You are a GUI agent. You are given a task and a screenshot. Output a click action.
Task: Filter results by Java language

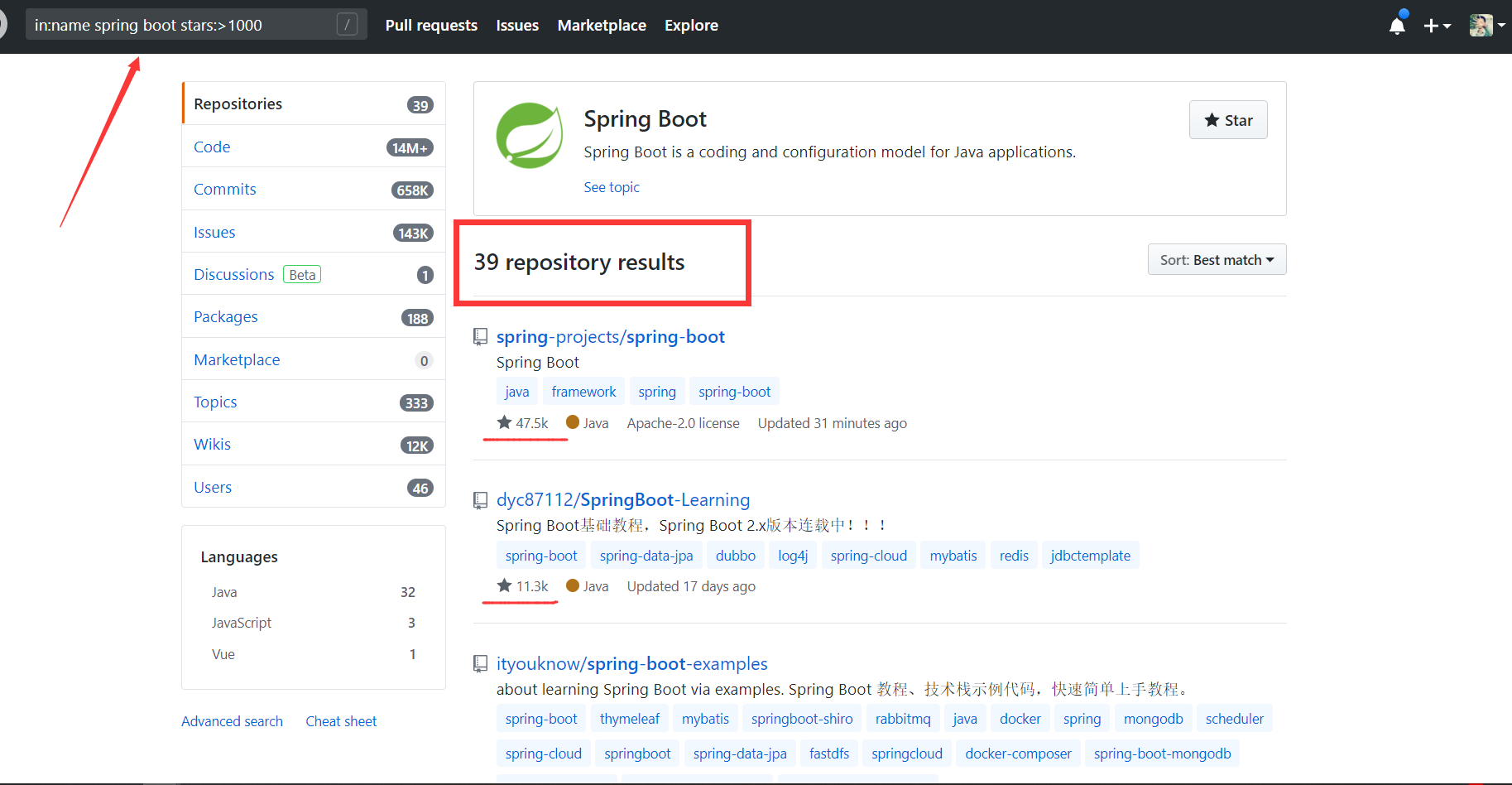click(314, 592)
